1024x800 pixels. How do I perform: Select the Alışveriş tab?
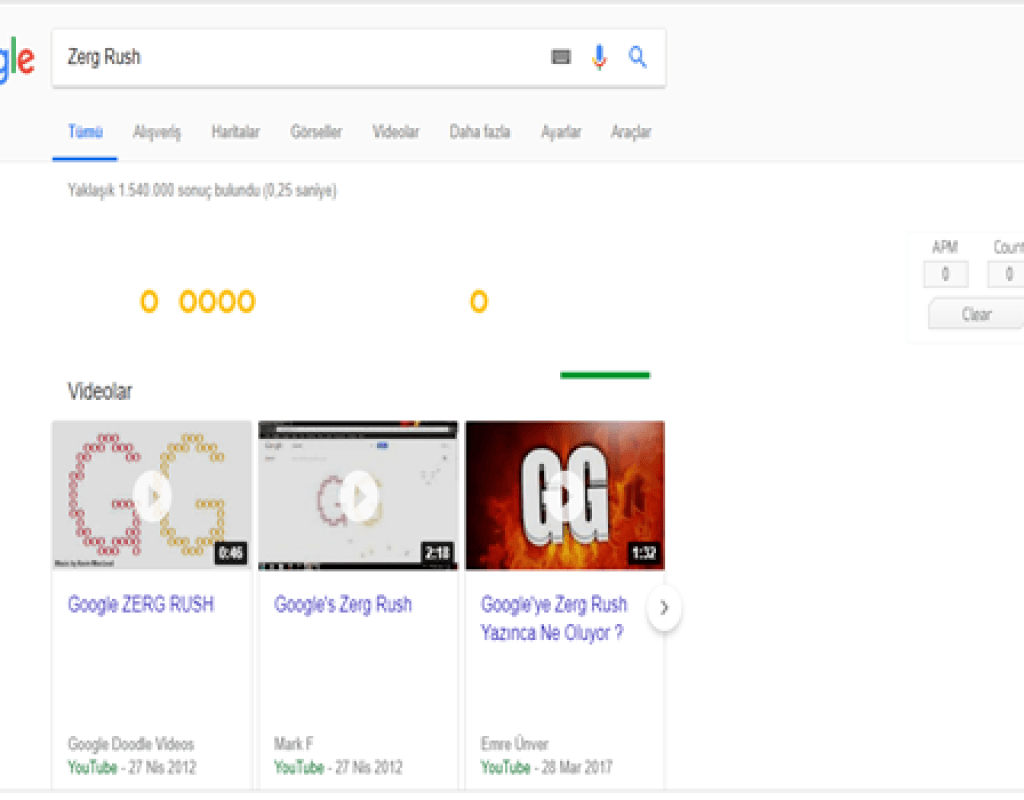pyautogui.click(x=157, y=132)
